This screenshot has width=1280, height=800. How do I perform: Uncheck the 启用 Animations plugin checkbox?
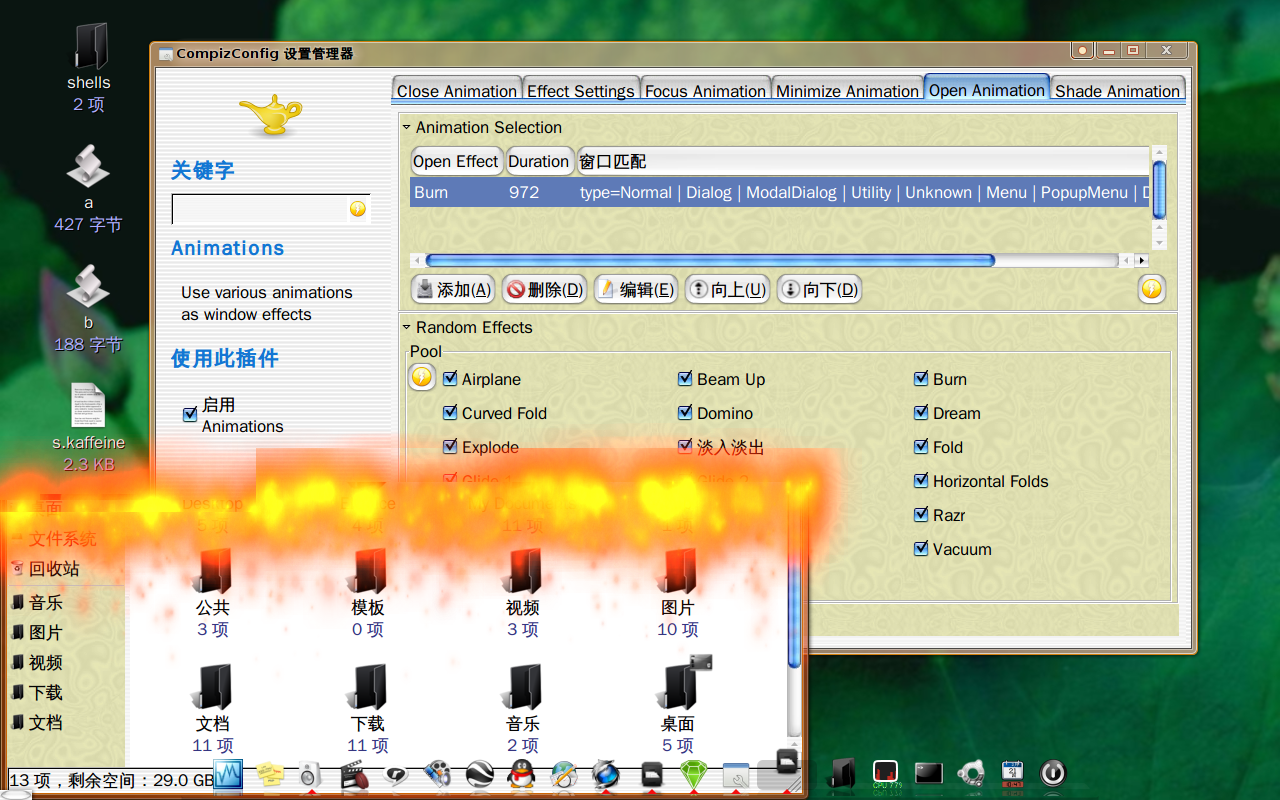click(190, 414)
